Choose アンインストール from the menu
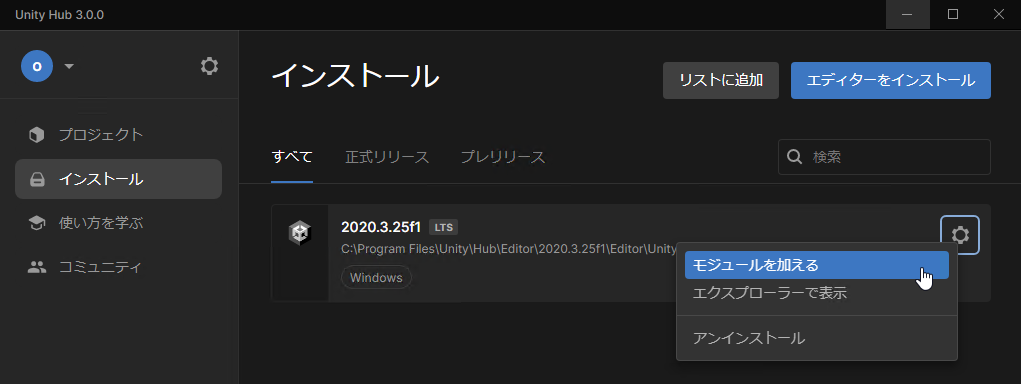This screenshot has width=1021, height=384. tap(817, 338)
